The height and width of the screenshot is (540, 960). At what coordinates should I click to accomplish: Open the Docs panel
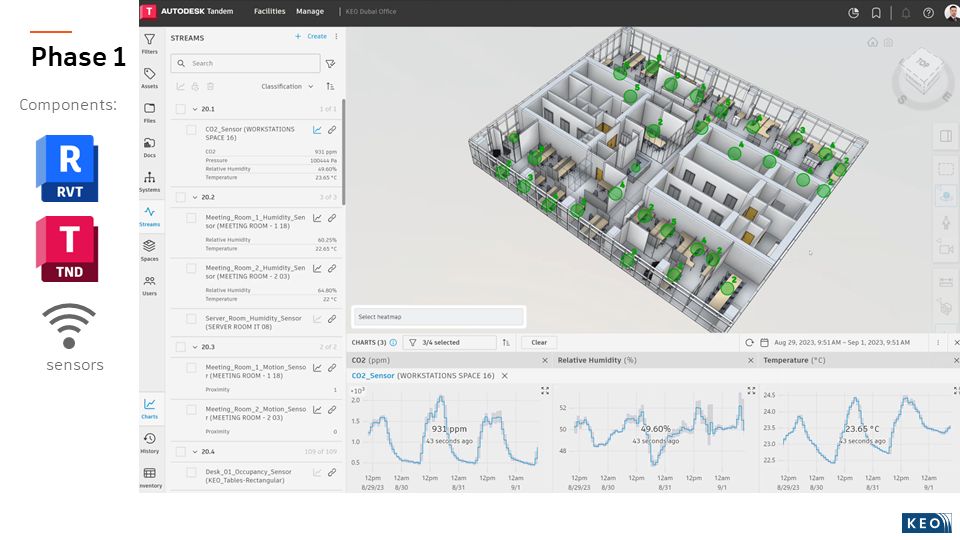coord(149,147)
